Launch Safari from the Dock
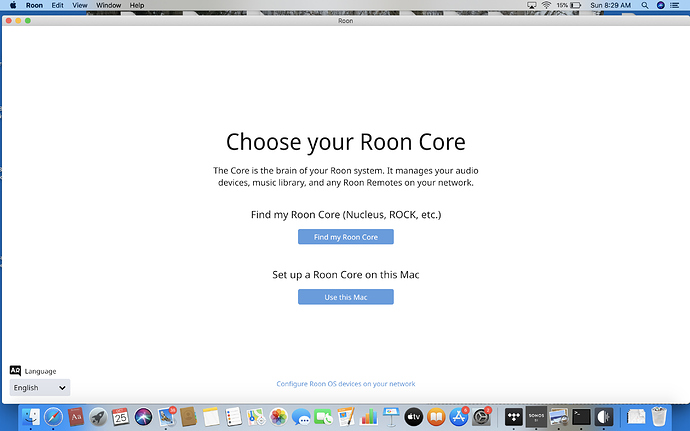Image resolution: width=690 pixels, height=431 pixels. pyautogui.click(x=53, y=416)
